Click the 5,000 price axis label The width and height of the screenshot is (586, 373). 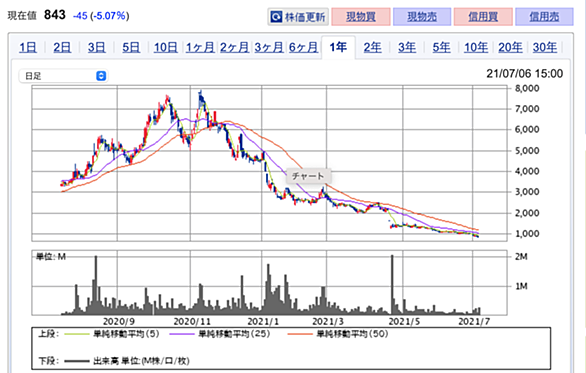[527, 151]
